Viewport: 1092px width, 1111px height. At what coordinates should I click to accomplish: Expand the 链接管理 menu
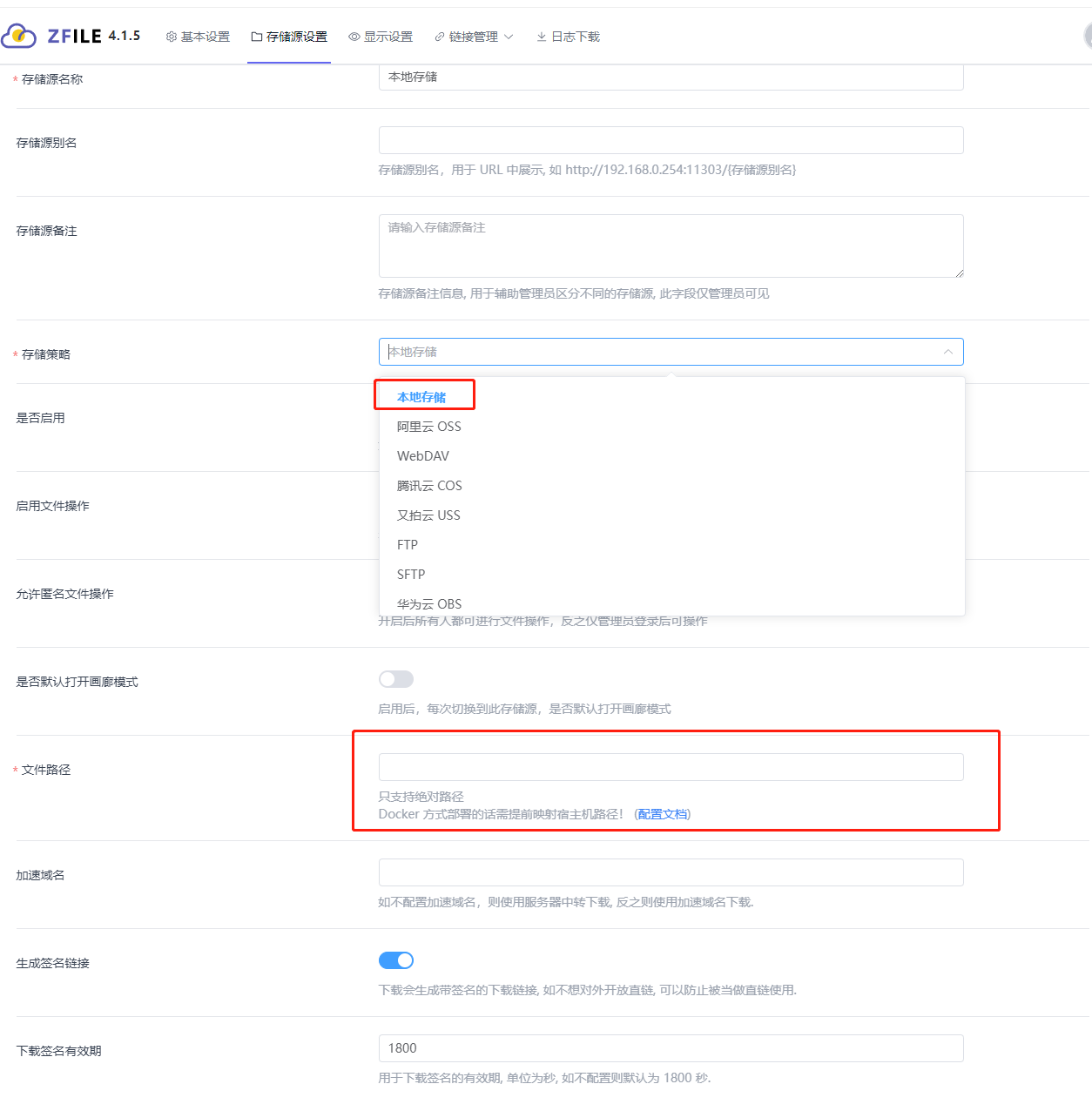click(x=475, y=37)
